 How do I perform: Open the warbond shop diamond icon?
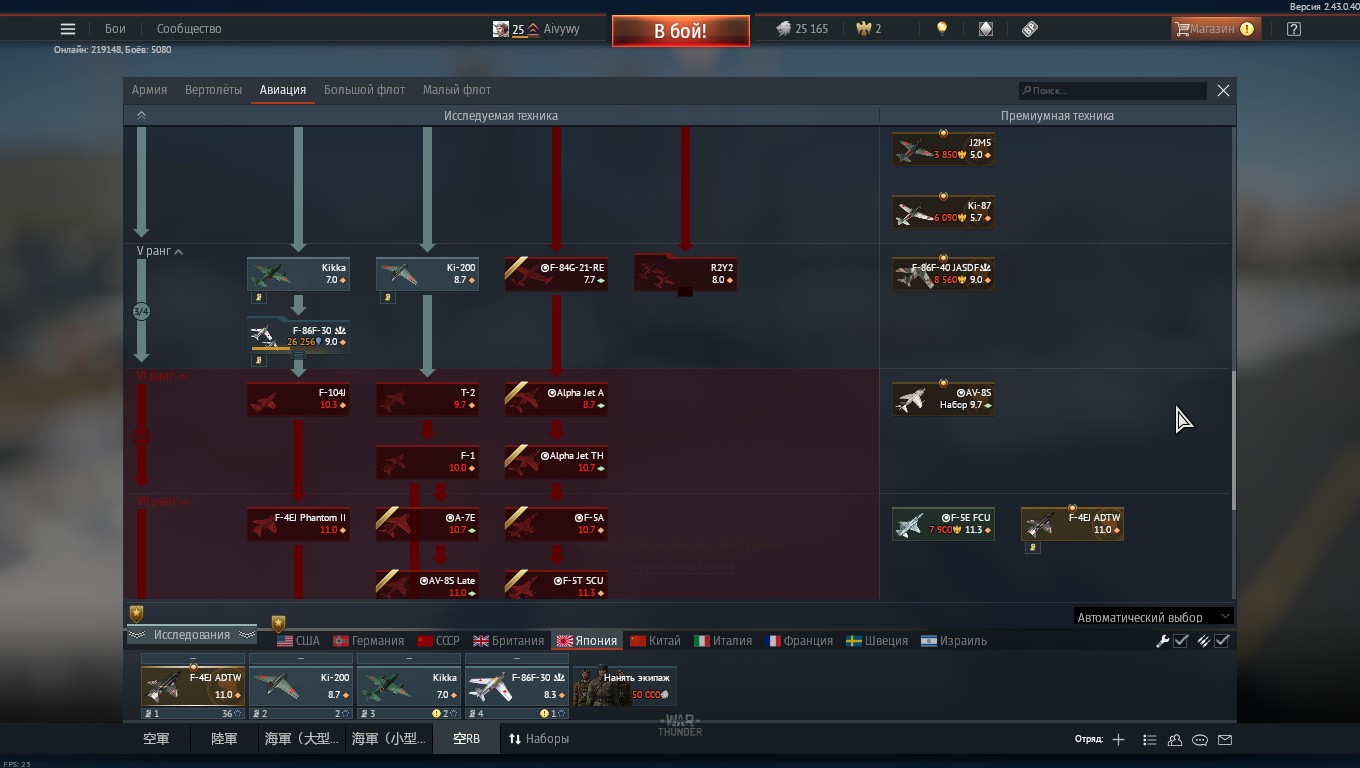click(x=986, y=29)
